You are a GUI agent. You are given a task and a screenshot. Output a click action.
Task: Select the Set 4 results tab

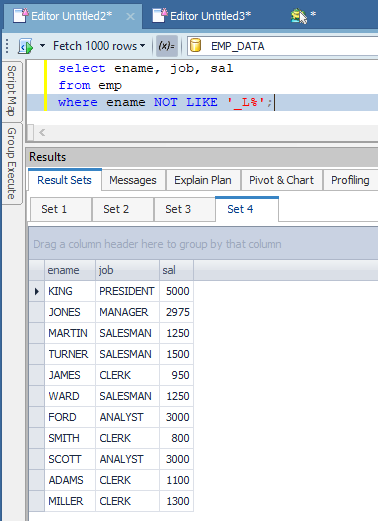pos(247,209)
